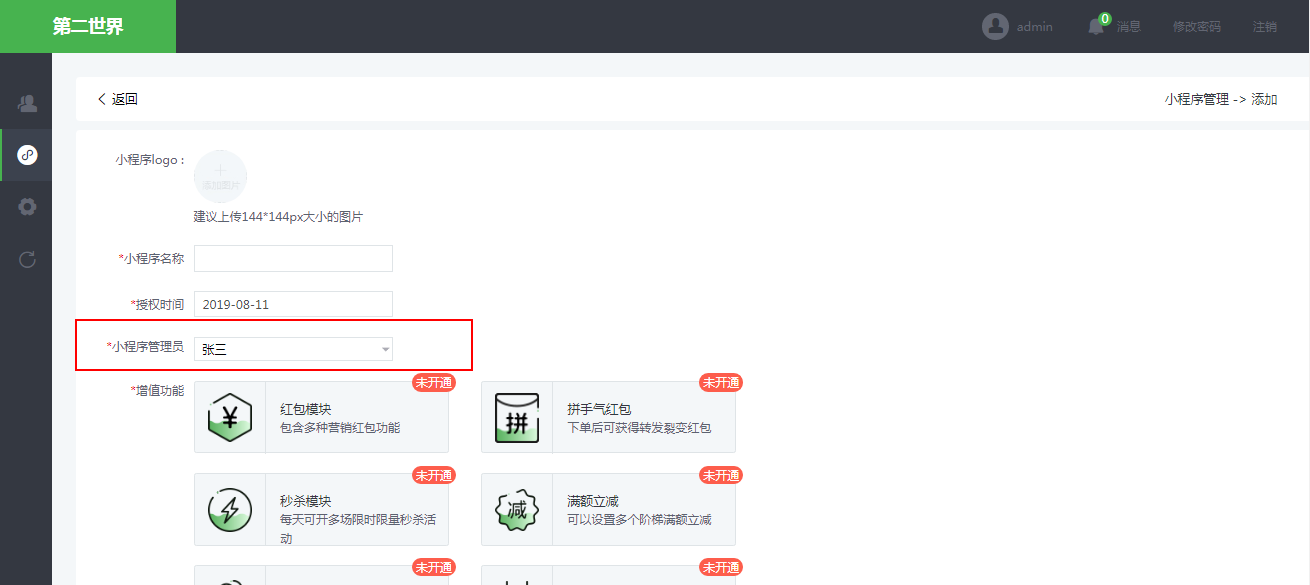
Task: Focus the 小程序名称 input field
Action: [293, 258]
